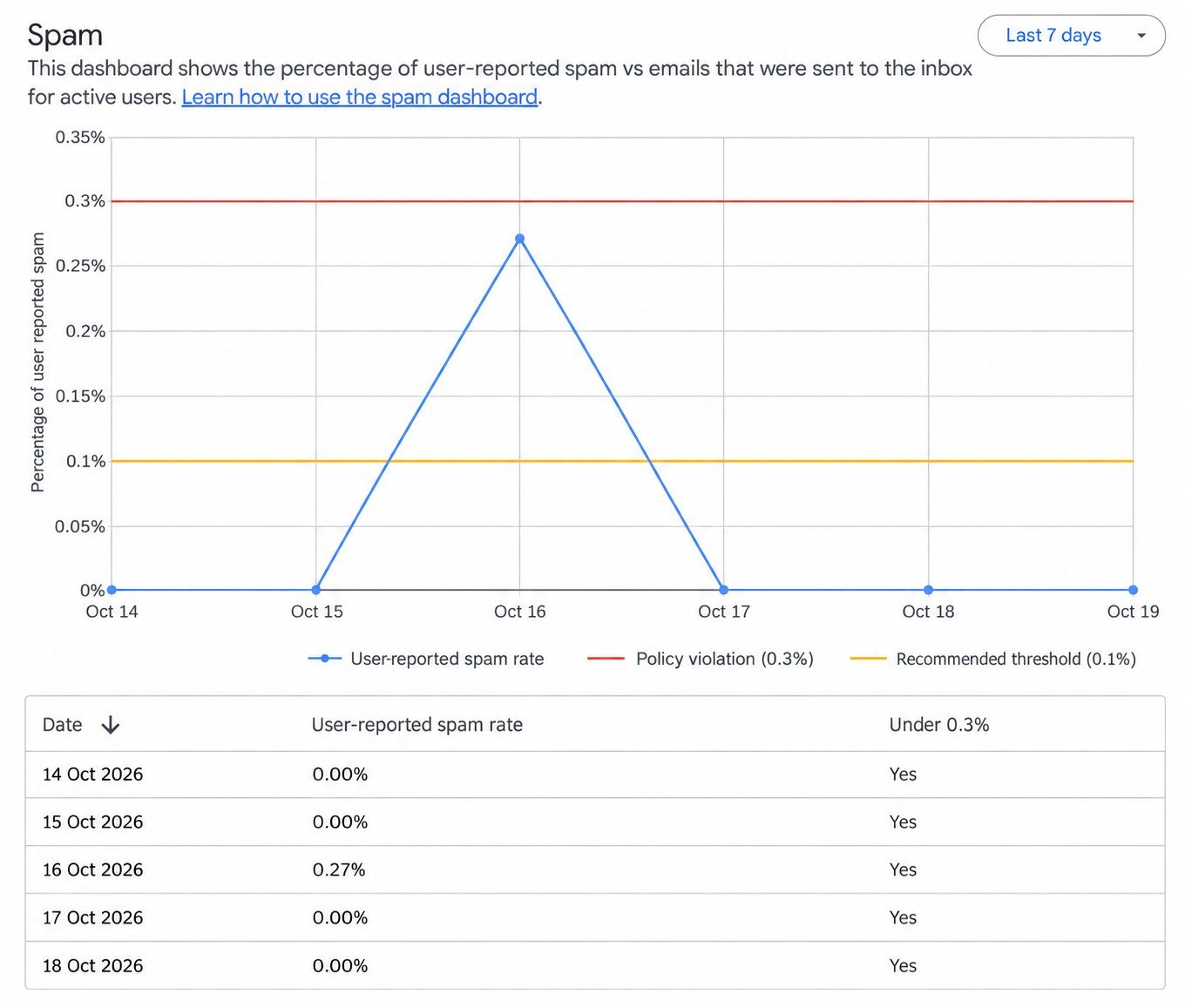Toggle User-reported spam rate legend entry
The height and width of the screenshot is (1008, 1185).
point(426,659)
